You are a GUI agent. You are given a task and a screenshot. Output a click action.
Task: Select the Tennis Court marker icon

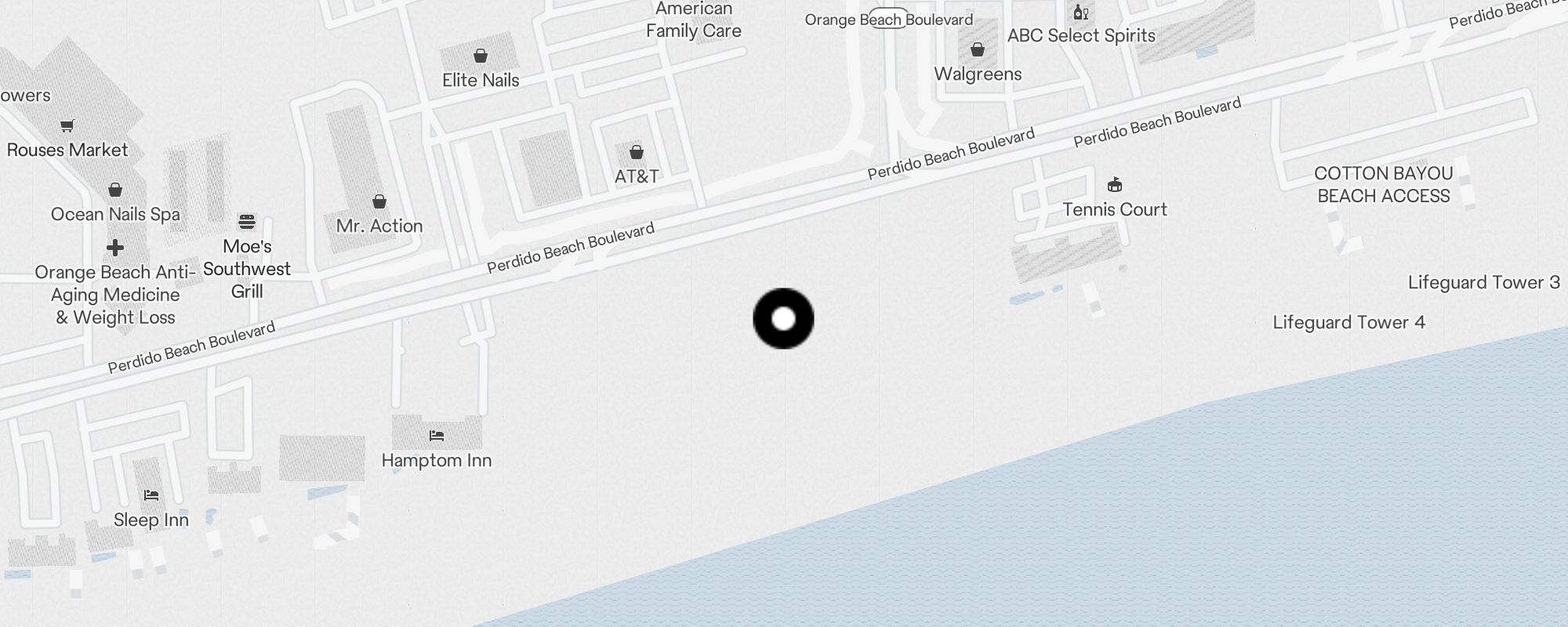1115,186
